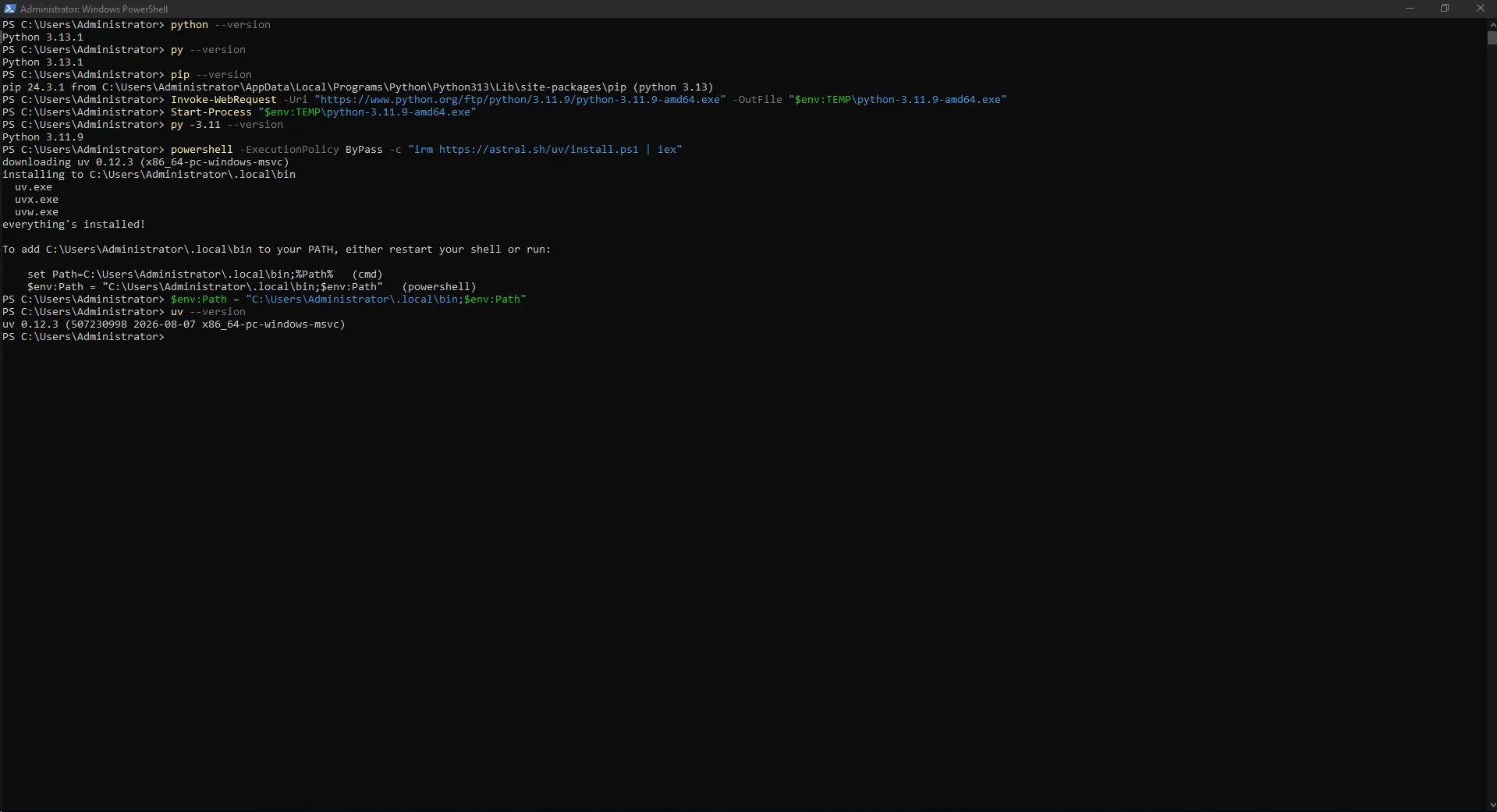
Task: Click the vertical scrollbar thumb
Action: (x=1492, y=37)
